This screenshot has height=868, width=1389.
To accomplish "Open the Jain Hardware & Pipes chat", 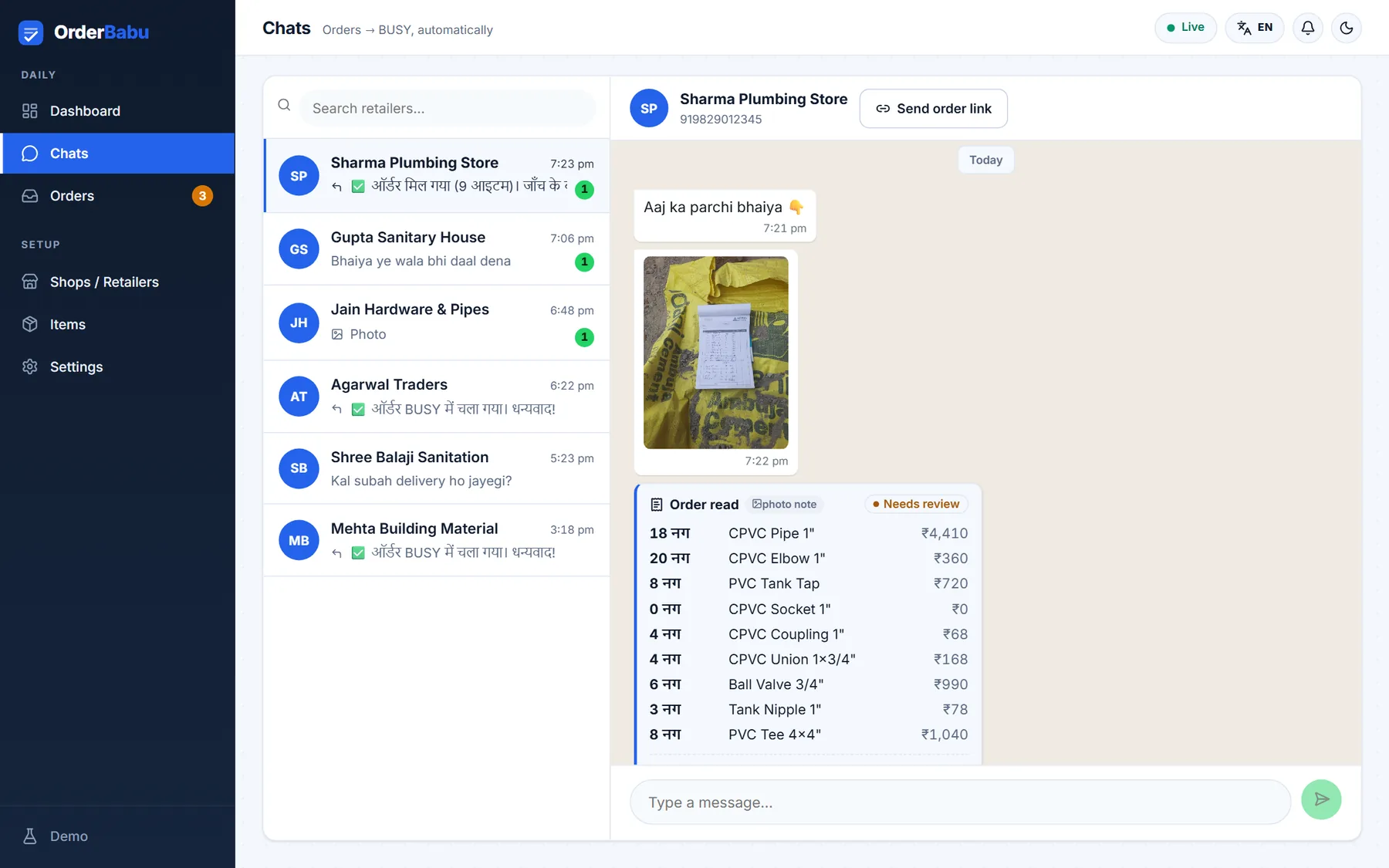I will 437,323.
